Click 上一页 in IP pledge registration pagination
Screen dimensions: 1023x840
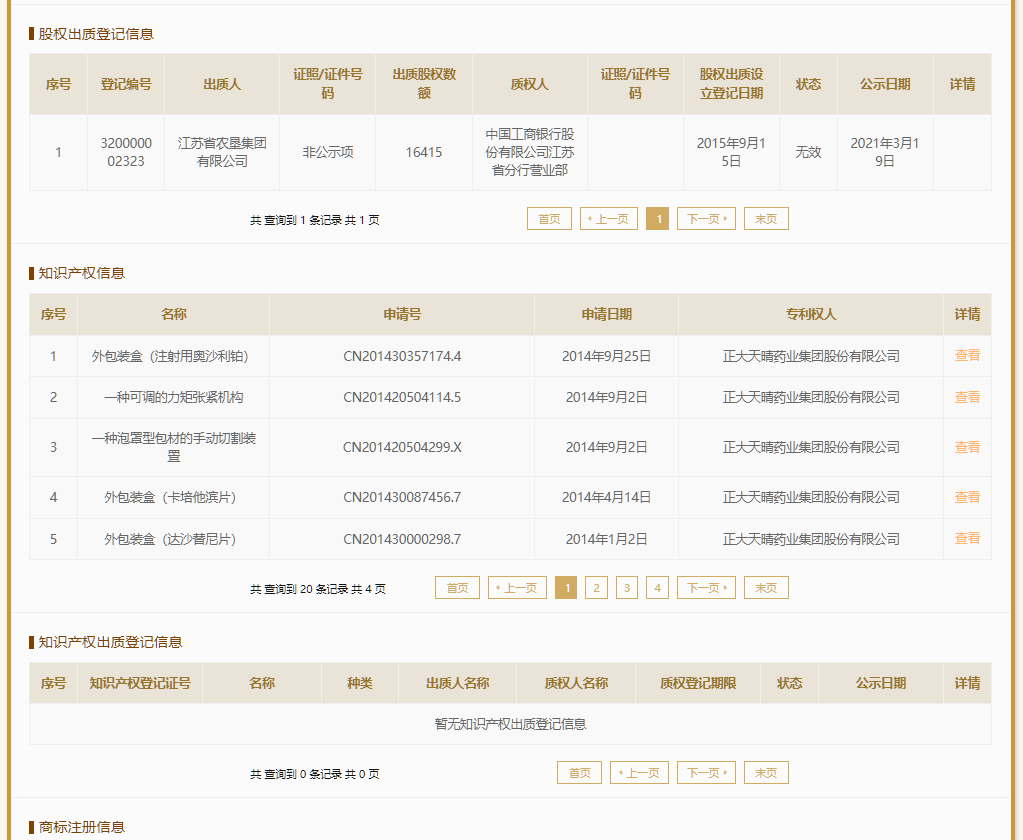pos(639,773)
